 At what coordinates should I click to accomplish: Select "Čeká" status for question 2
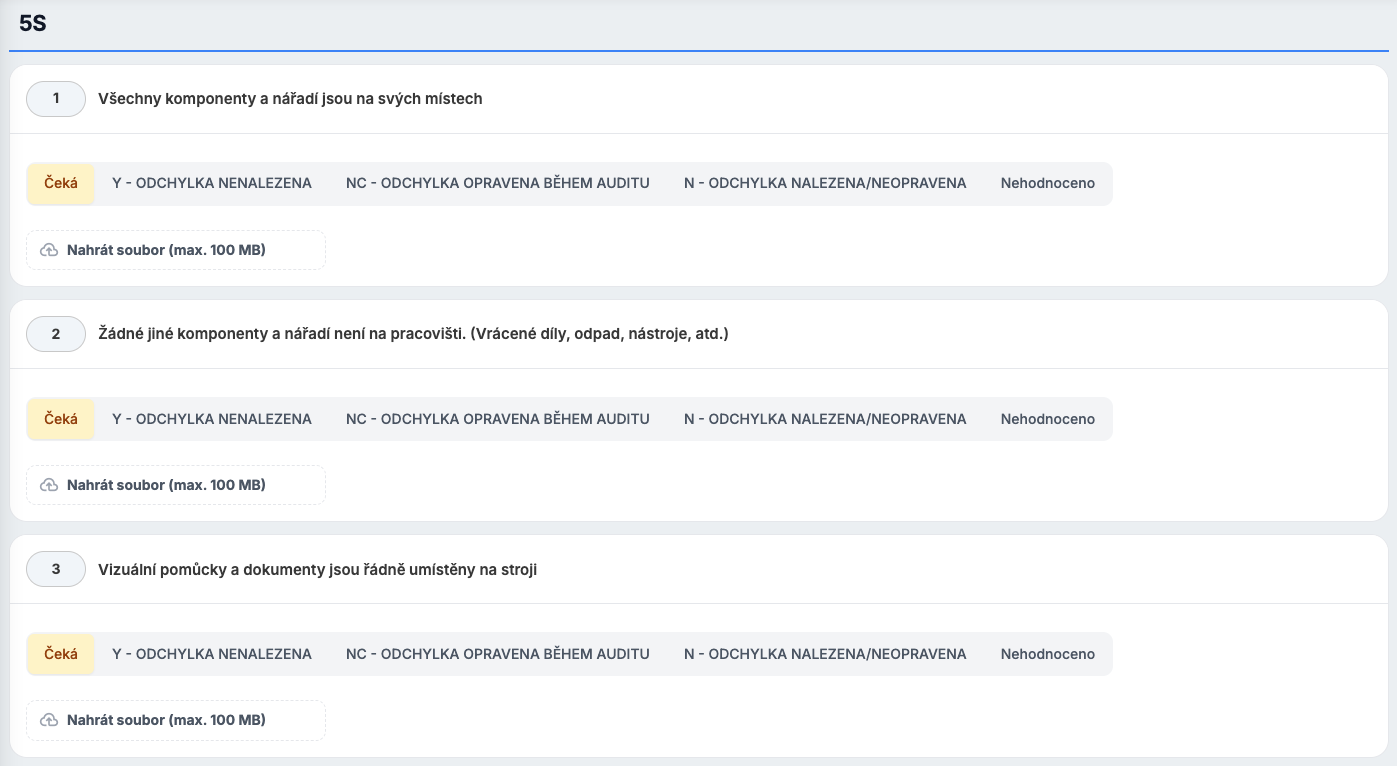(61, 419)
